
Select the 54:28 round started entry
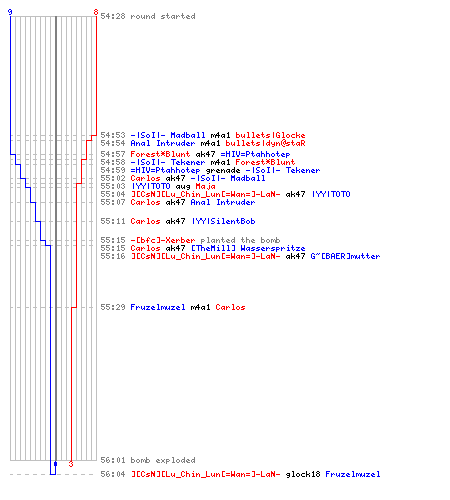[148, 16]
